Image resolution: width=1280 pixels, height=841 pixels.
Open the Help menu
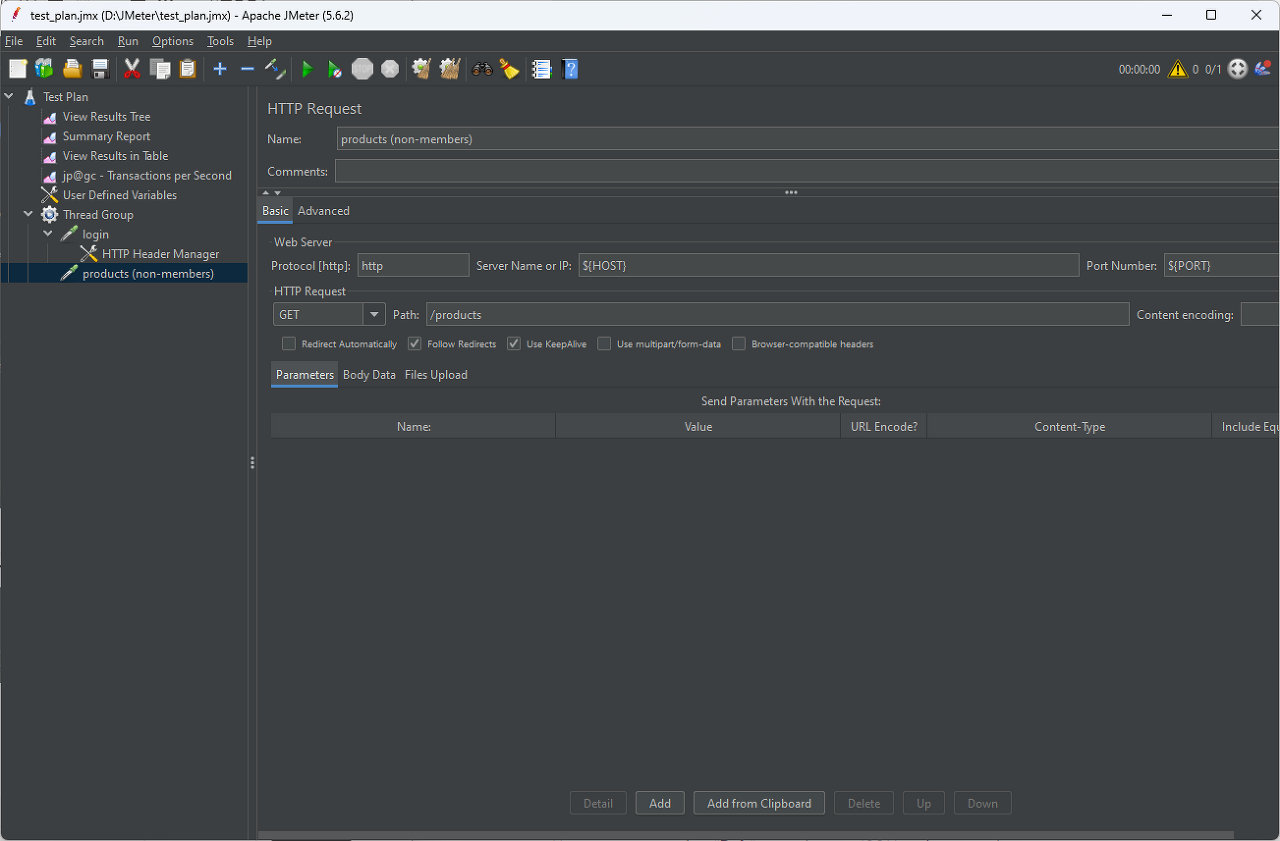tap(260, 41)
